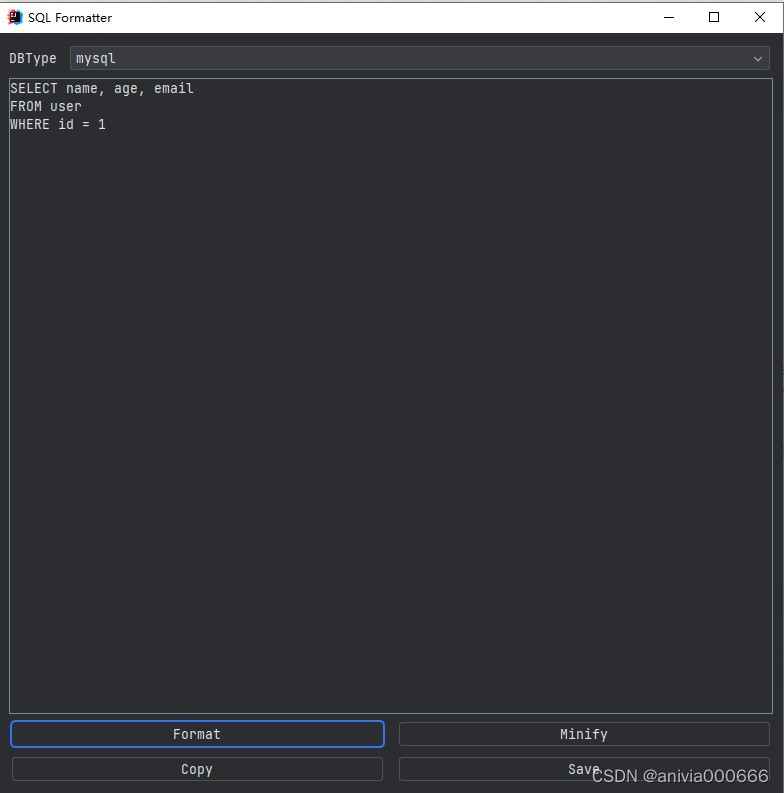Click the 'SELECT name, age, email' line
This screenshot has height=793, width=784.
[102, 89]
